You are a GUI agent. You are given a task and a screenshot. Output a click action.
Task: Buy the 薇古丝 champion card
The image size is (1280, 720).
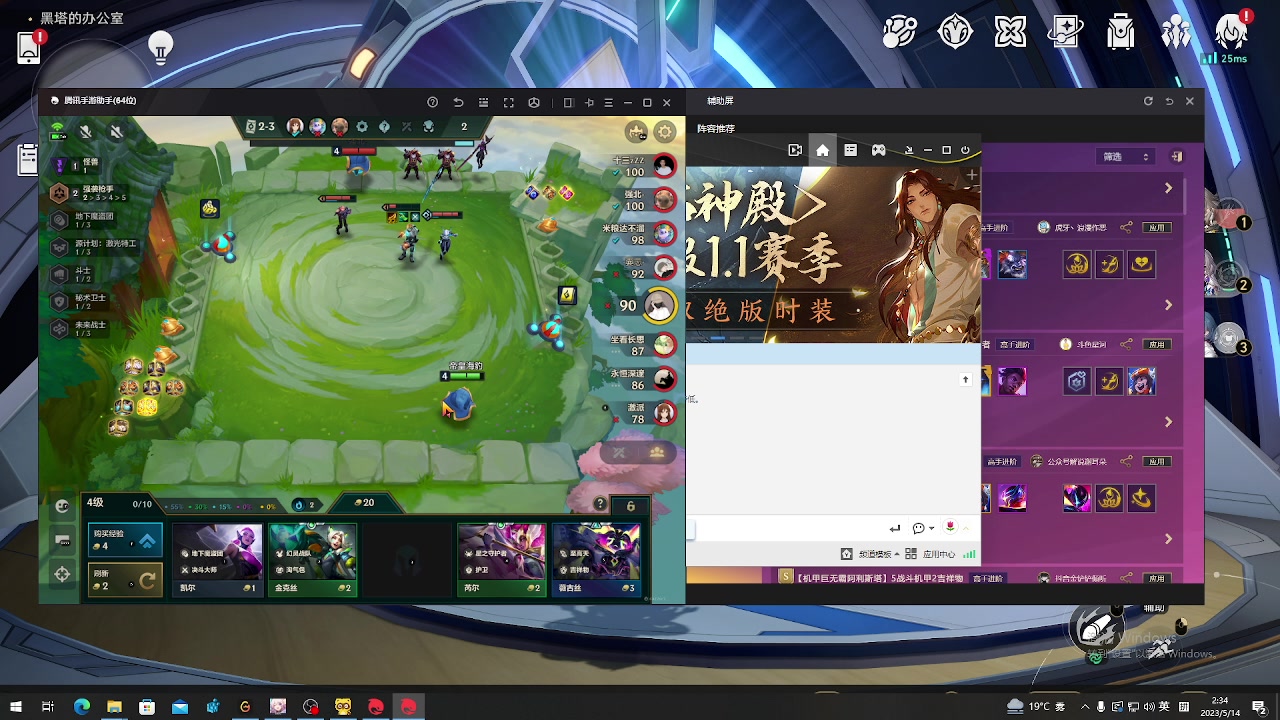596,560
